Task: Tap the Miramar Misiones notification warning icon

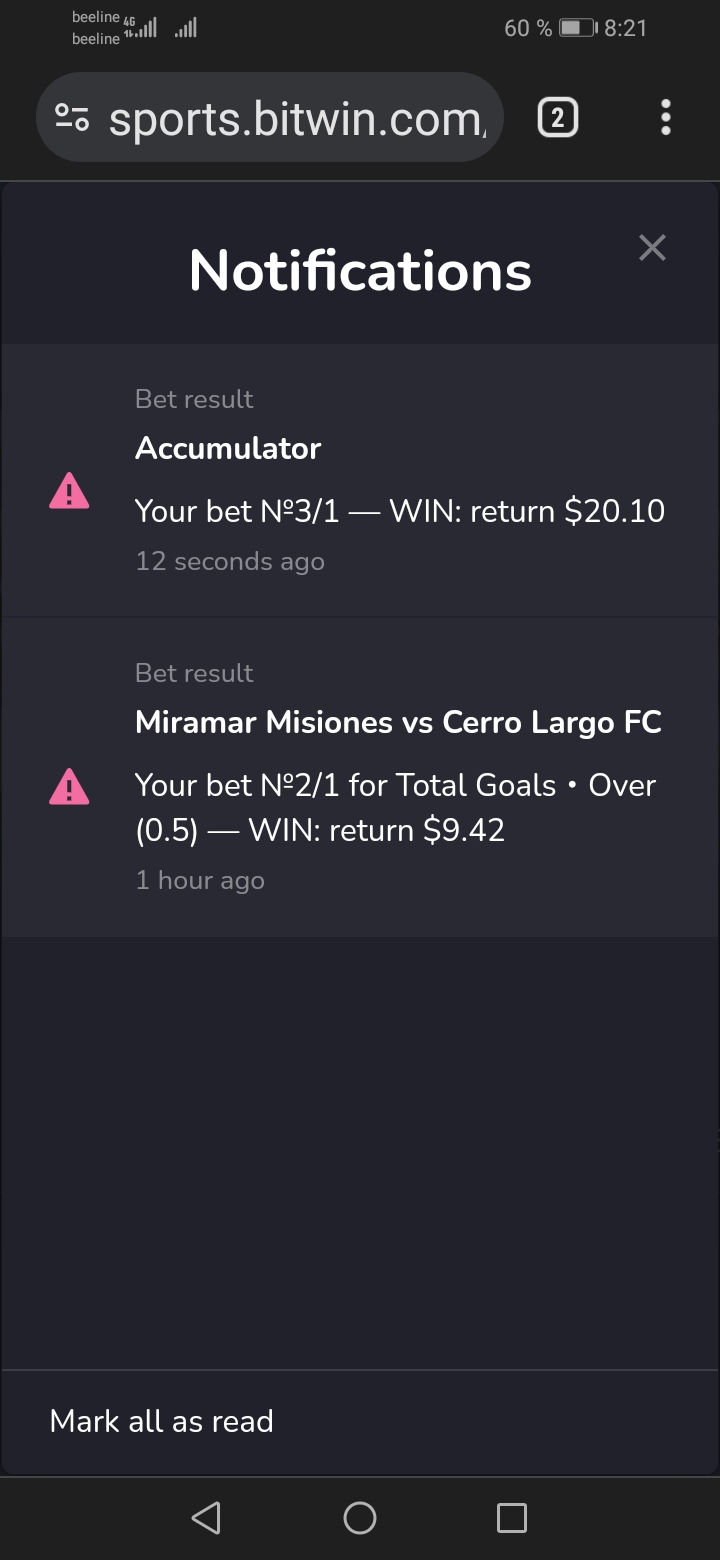Action: pos(69,787)
